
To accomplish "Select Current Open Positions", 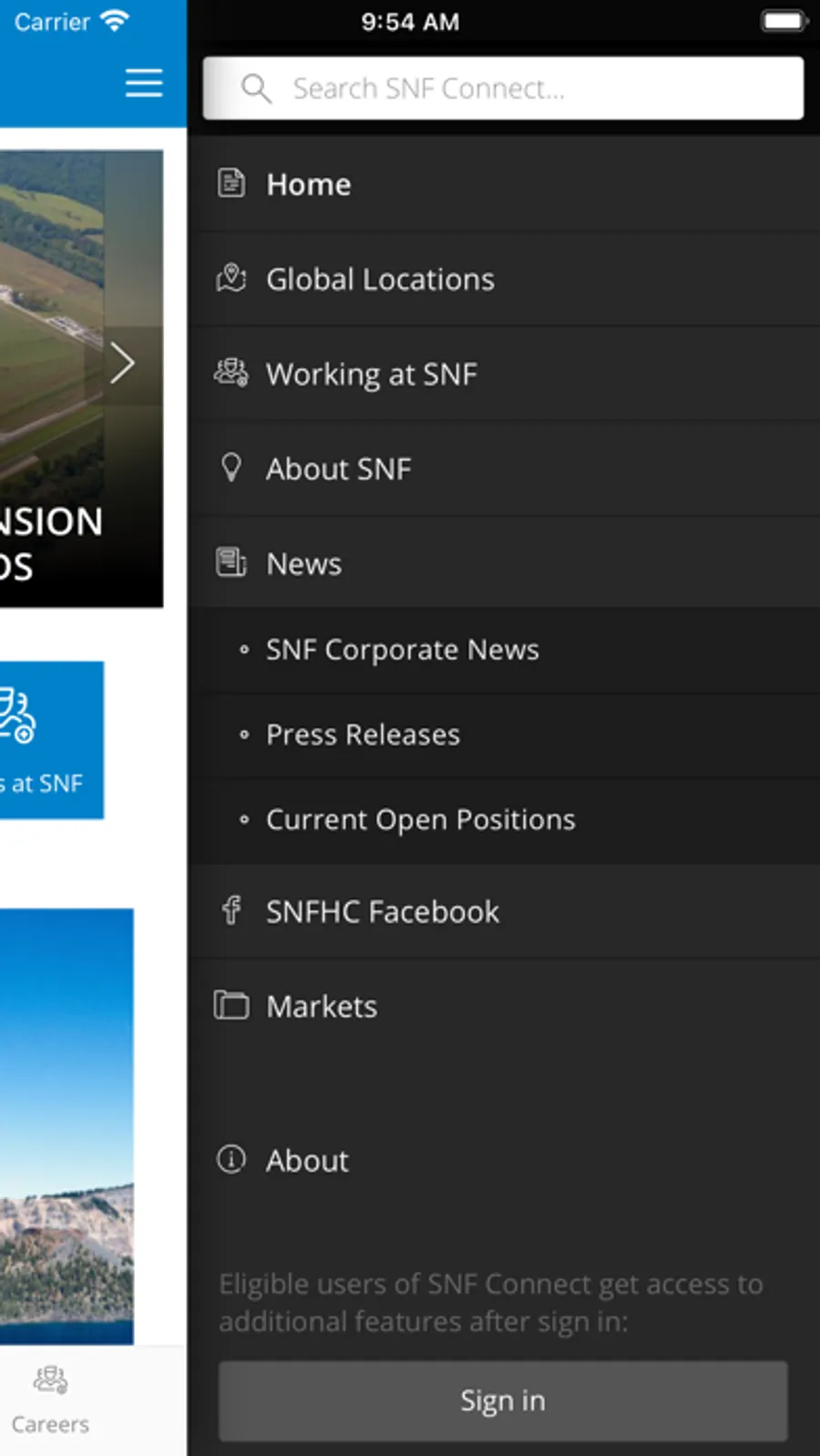I will pos(503,820).
